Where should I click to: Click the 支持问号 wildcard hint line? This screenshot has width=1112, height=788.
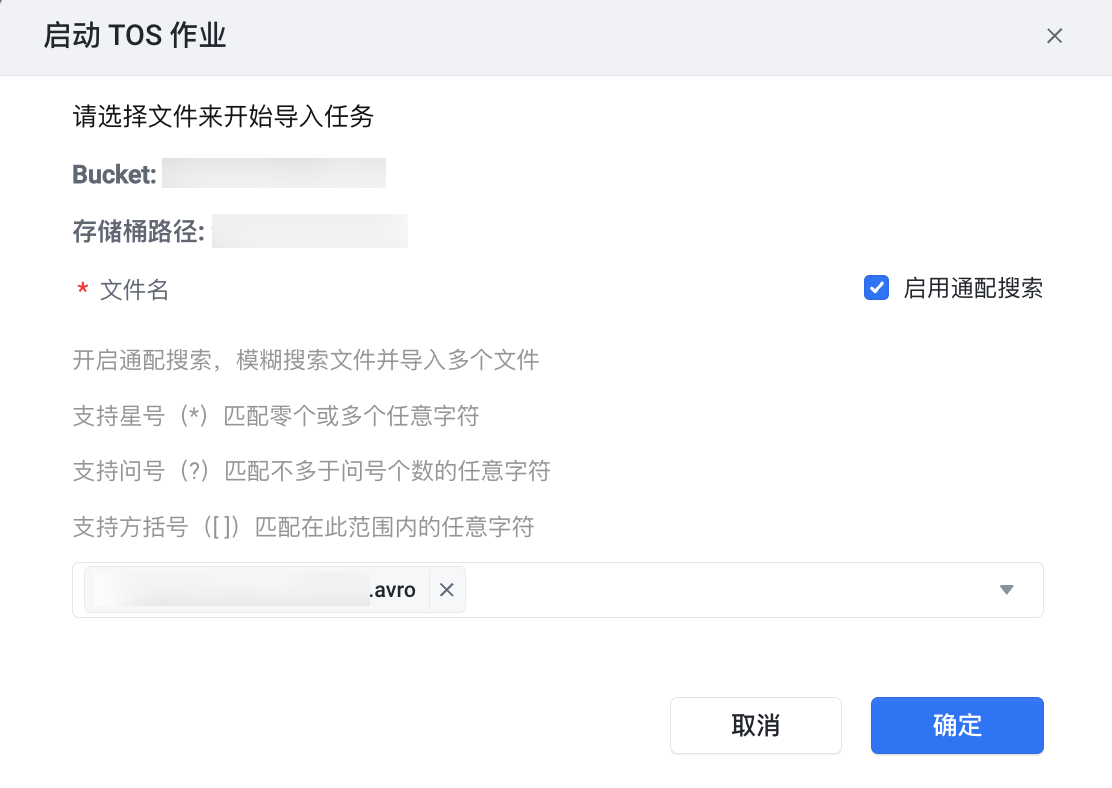[x=311, y=470]
